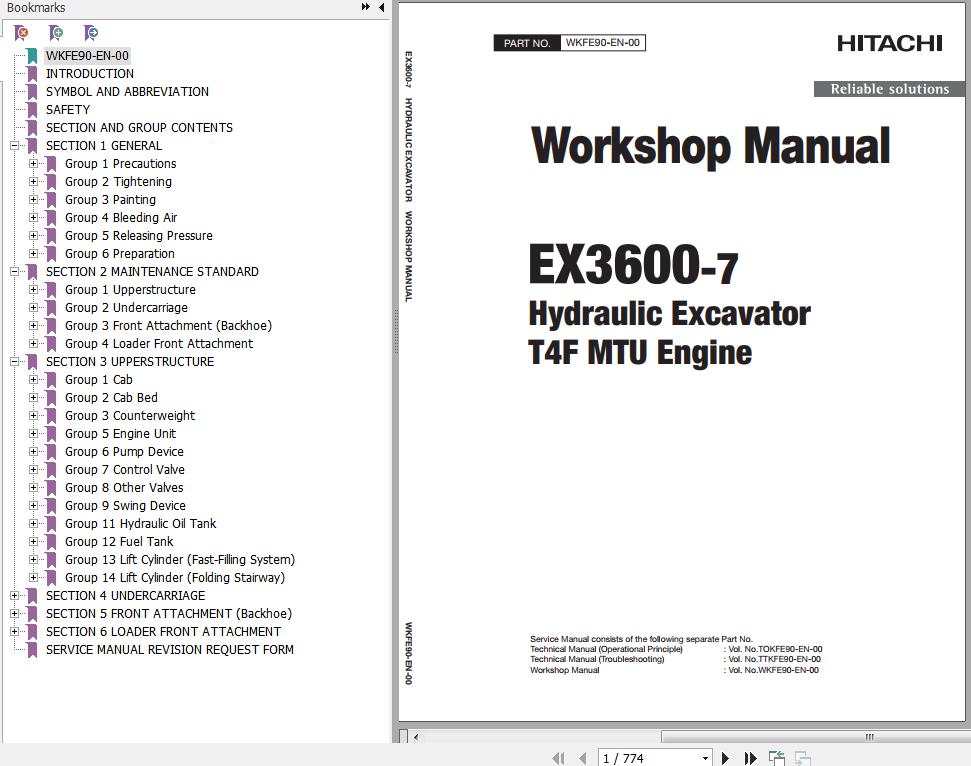Open Group 9 Swing Device bookmark
The height and width of the screenshot is (766, 971).
(126, 505)
